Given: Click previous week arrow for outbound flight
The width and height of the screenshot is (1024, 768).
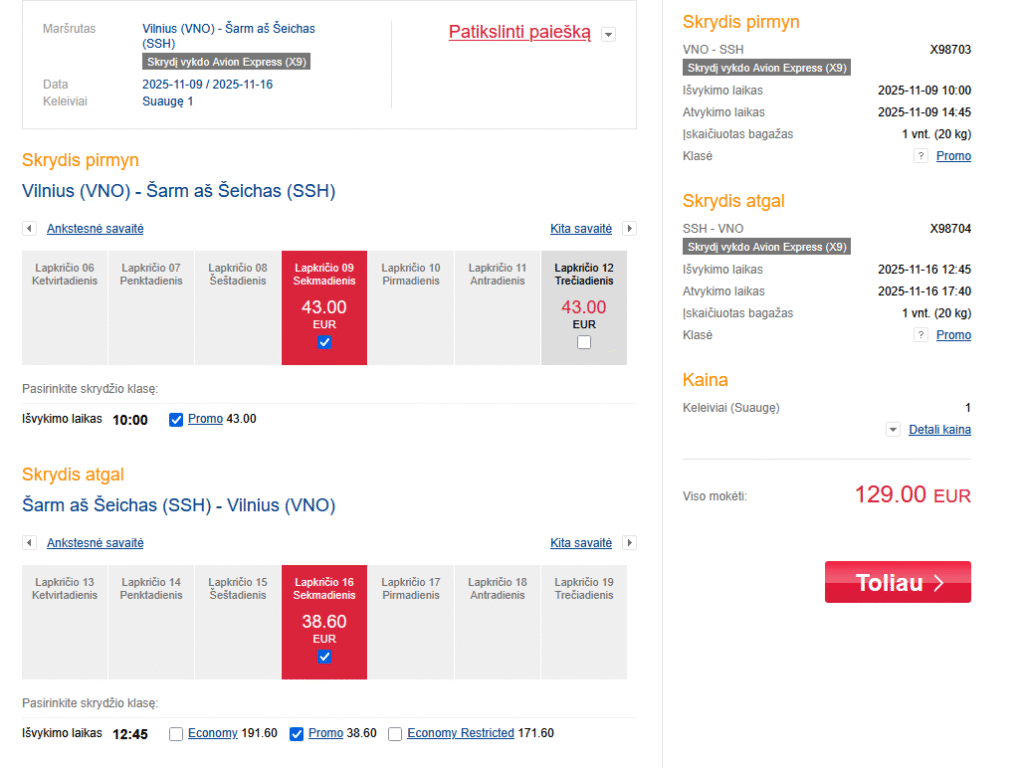Looking at the screenshot, I should [29, 229].
